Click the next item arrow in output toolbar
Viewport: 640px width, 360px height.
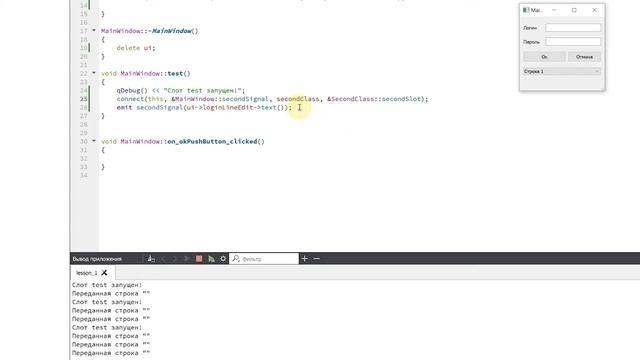pos(174,259)
